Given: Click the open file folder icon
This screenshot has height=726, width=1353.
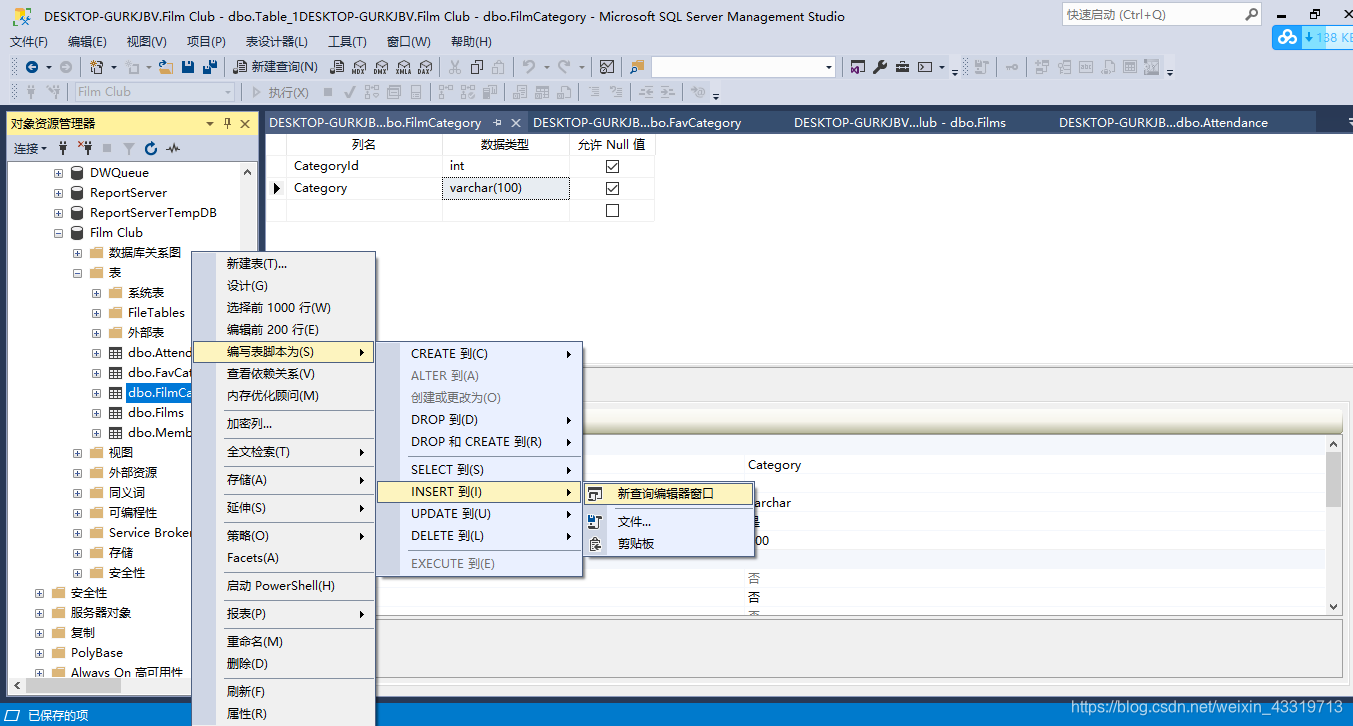Looking at the screenshot, I should click(x=165, y=67).
